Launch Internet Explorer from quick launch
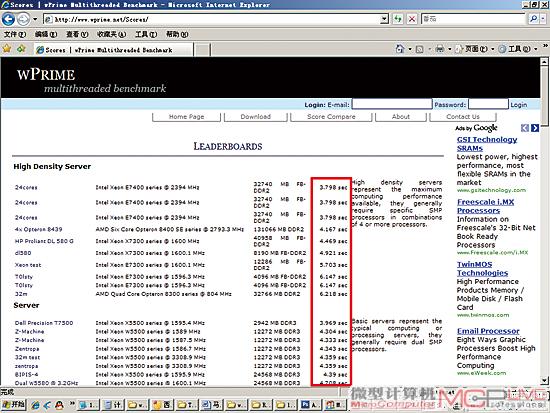This screenshot has height=413, width=550. 35,405
